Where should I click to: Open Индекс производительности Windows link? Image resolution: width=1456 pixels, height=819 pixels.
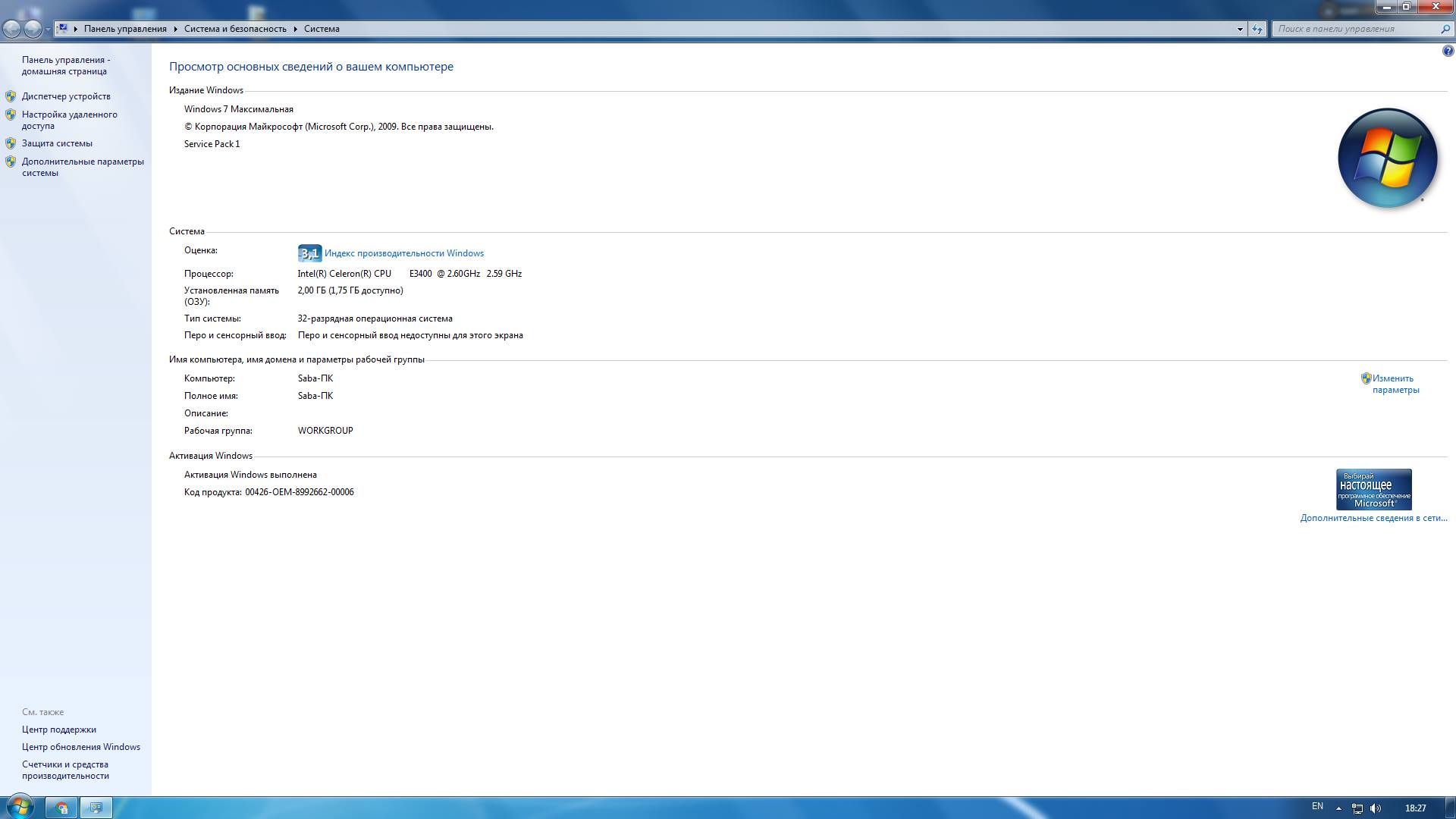403,253
